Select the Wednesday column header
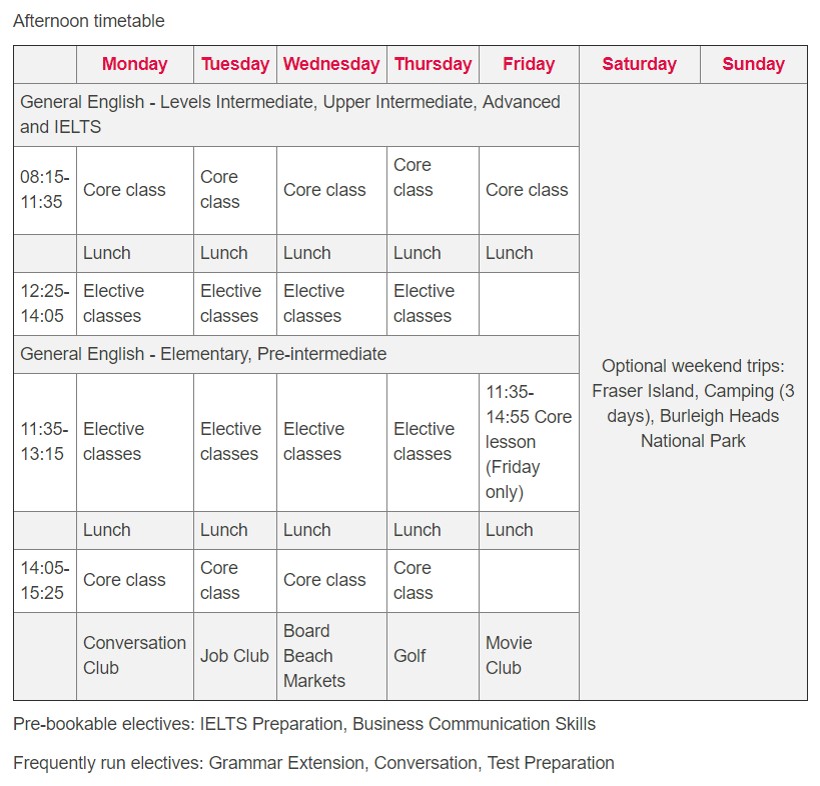 coord(332,64)
